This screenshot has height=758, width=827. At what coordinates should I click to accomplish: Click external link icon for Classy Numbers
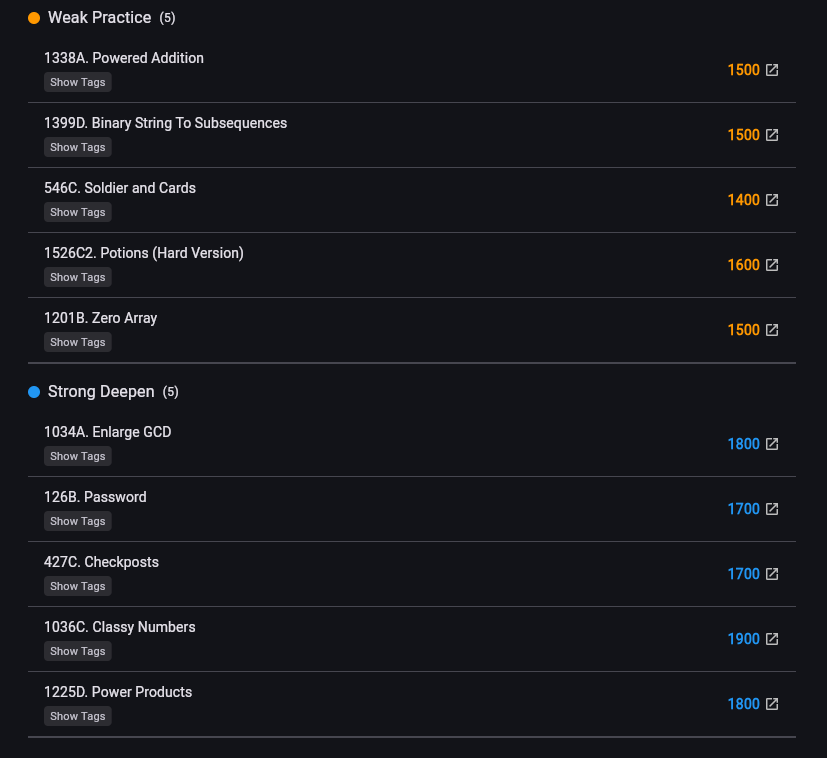point(772,639)
